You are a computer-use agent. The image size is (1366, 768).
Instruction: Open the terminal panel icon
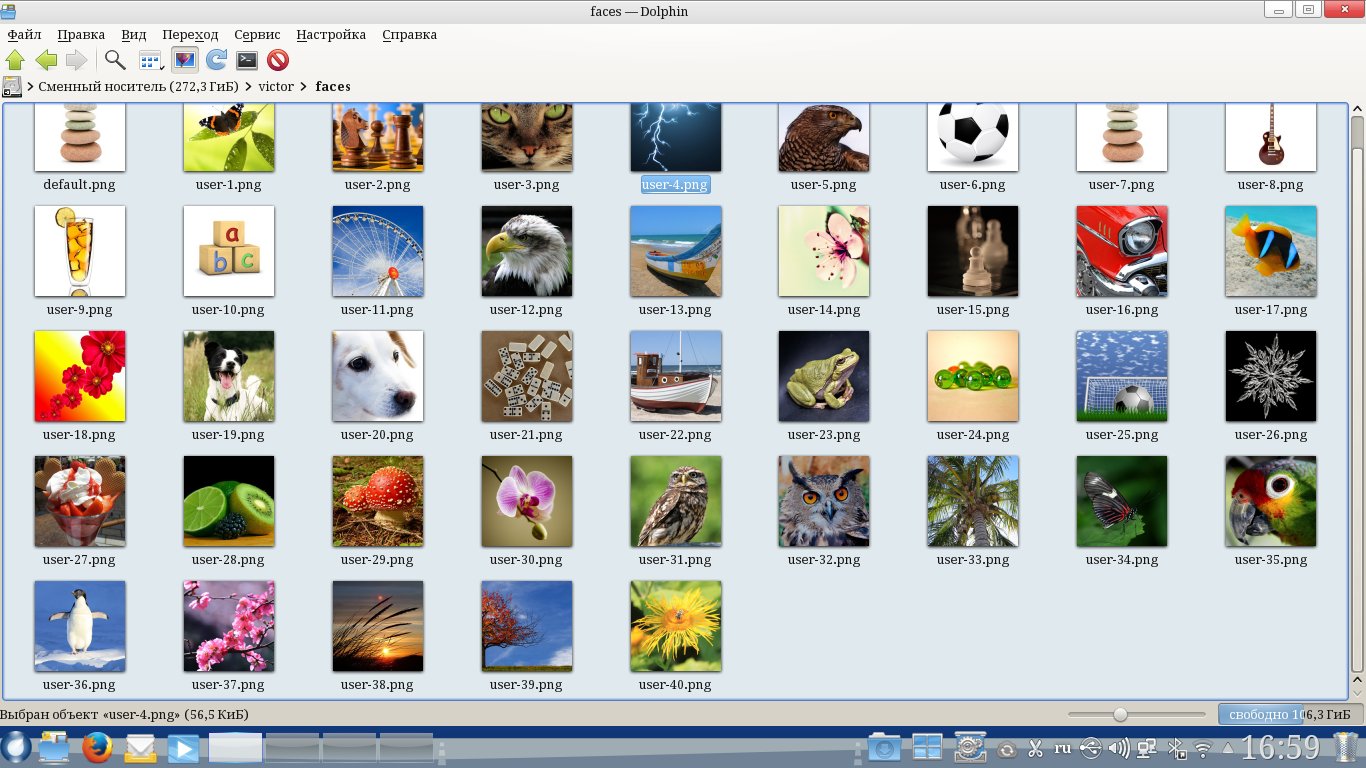(247, 60)
